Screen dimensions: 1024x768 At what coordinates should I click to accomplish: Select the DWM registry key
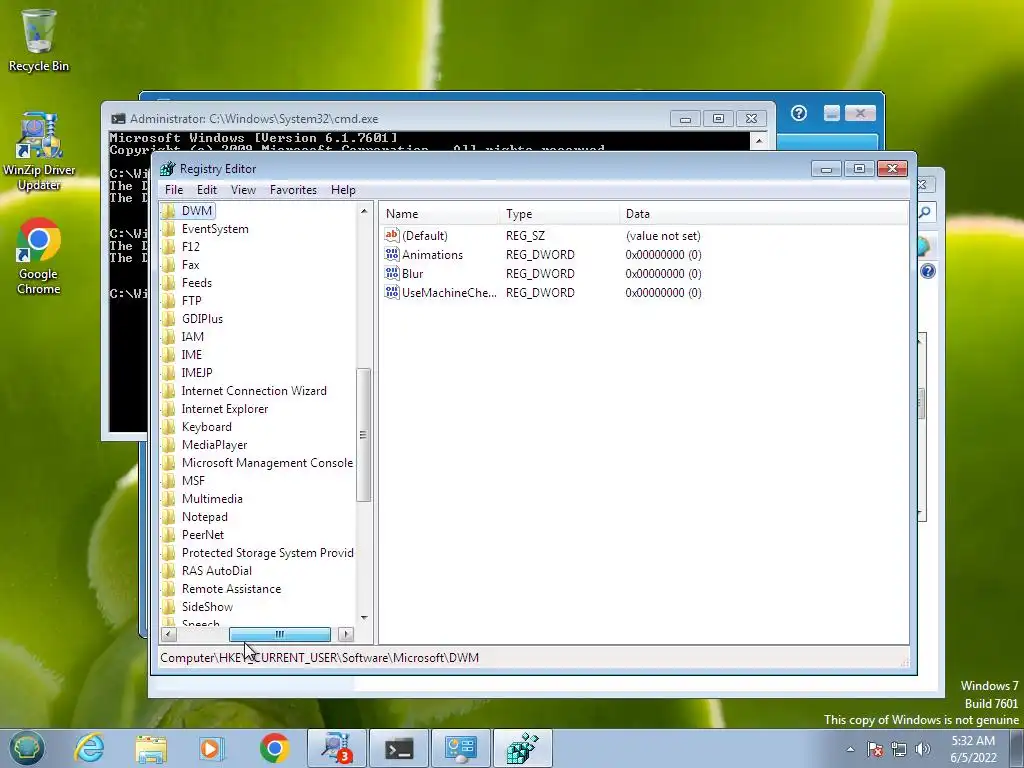[x=197, y=211]
